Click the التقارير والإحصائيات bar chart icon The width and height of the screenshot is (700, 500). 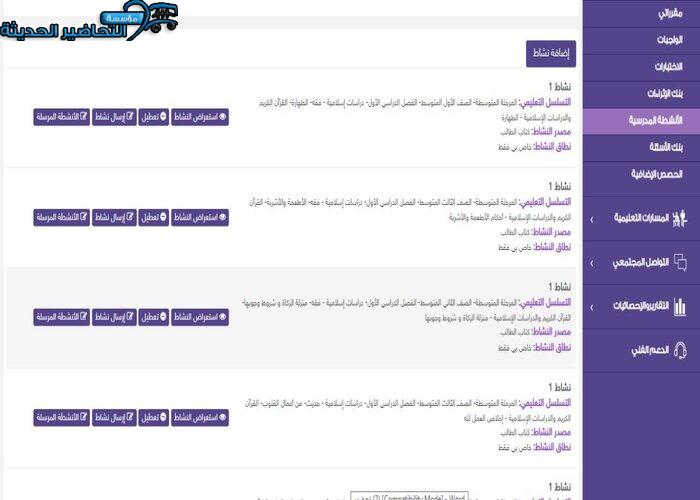(x=680, y=307)
